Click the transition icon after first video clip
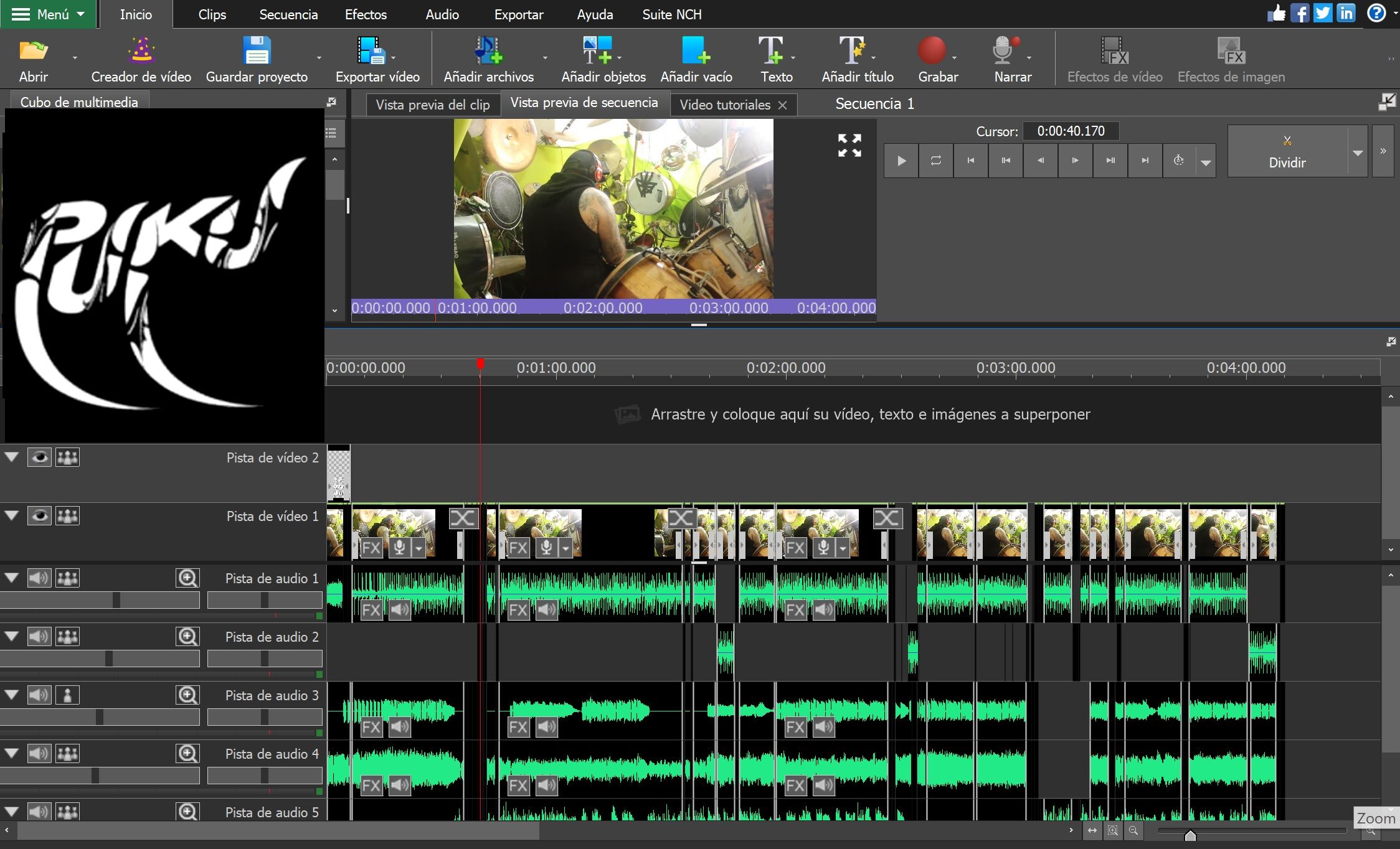The image size is (1400, 849). (463, 518)
